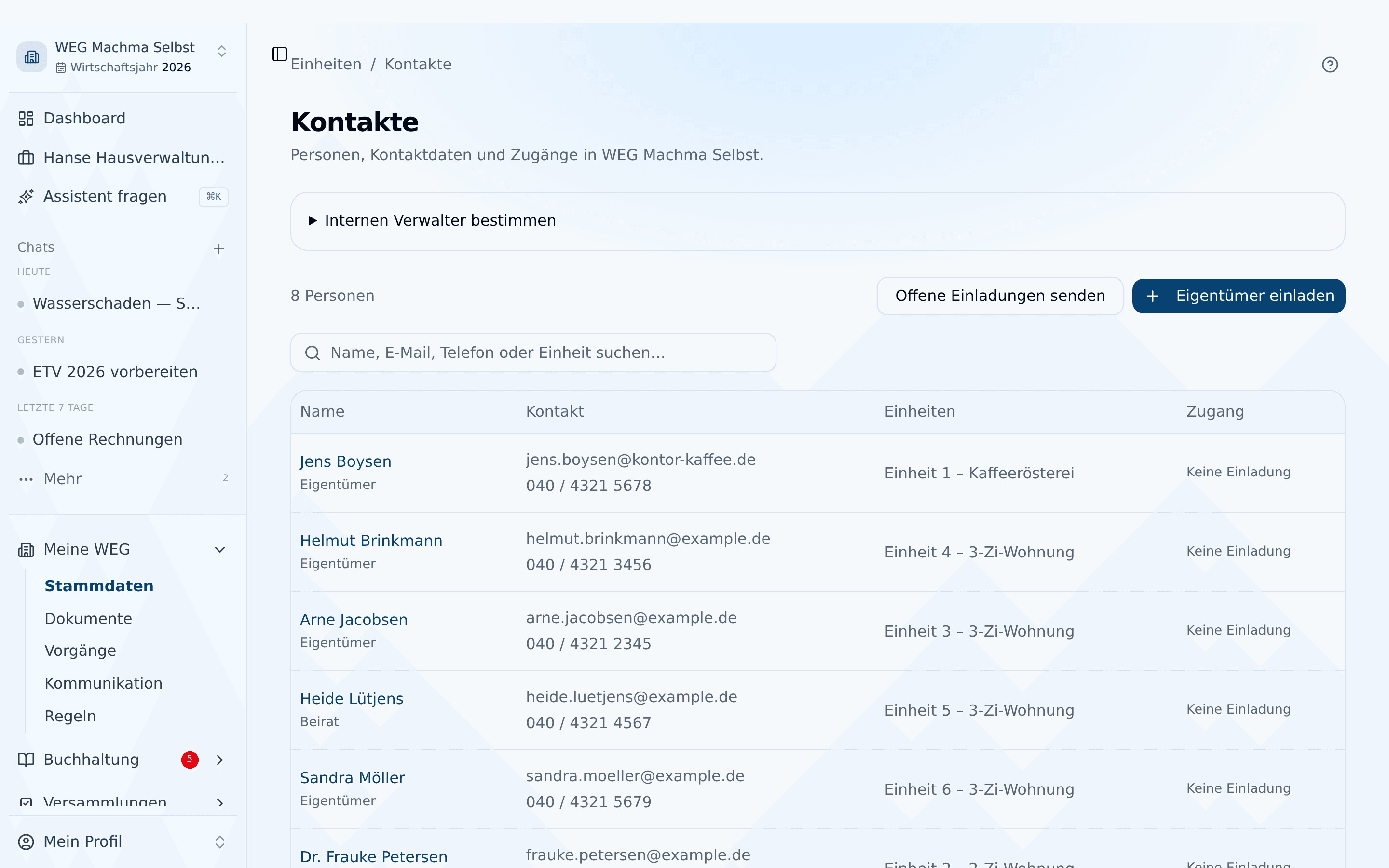This screenshot has width=1389, height=868.
Task: Open Arne Jacobsen contact link
Action: point(354,620)
